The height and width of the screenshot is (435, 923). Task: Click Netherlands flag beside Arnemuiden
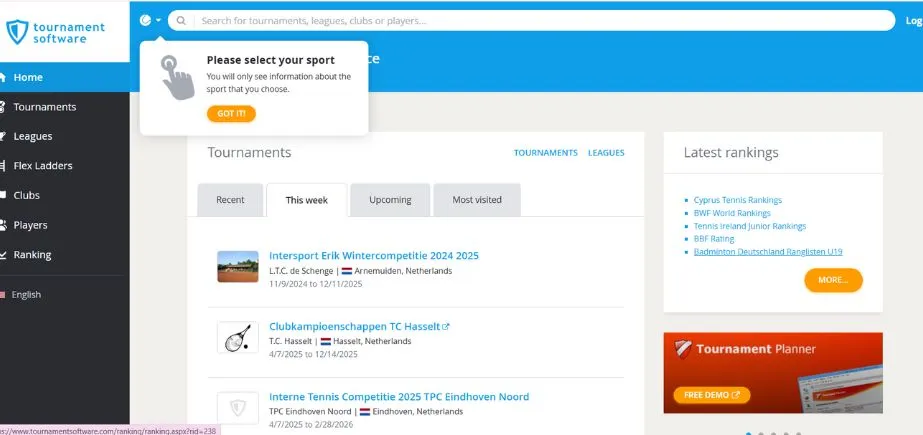[x=347, y=271]
